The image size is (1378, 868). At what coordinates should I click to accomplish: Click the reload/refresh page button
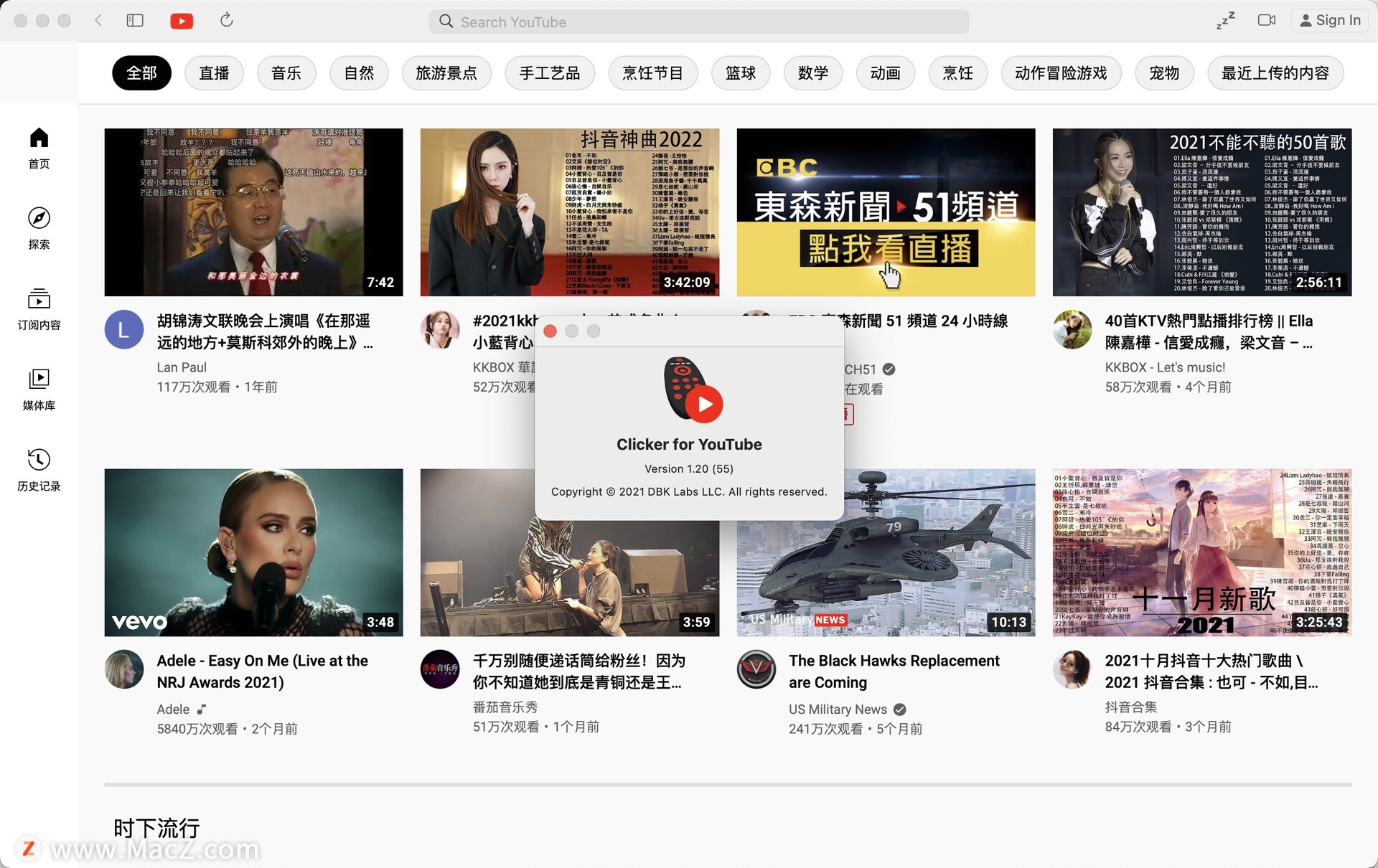(226, 19)
